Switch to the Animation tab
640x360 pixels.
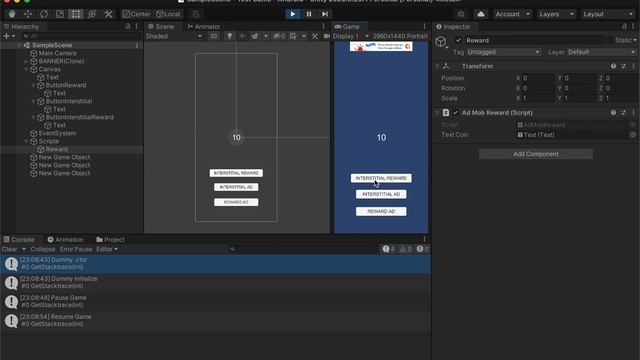point(65,240)
